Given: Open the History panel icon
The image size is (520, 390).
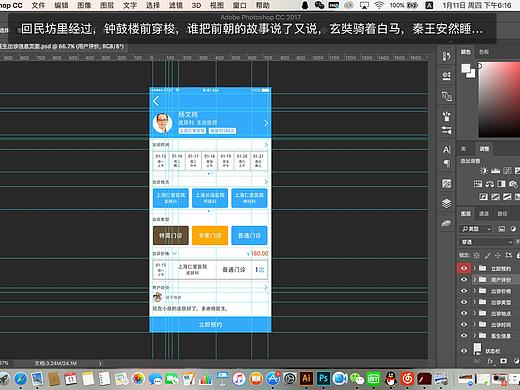Looking at the screenshot, I should 447,56.
